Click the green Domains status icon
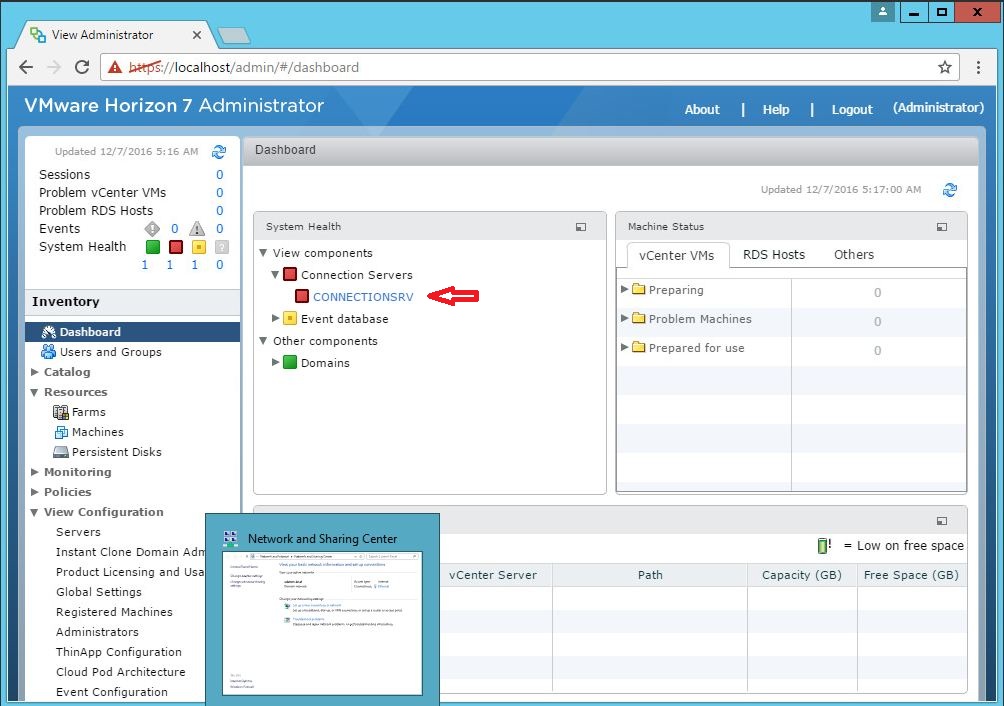 290,362
